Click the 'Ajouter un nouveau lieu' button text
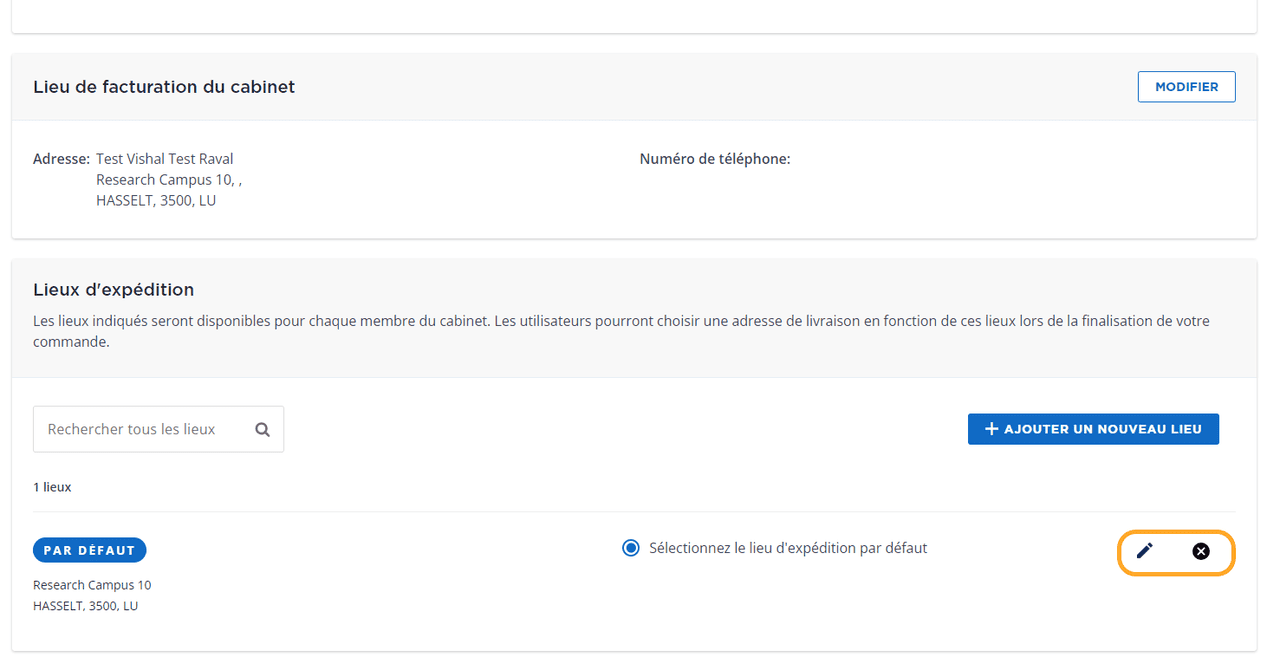The width and height of the screenshot is (1280, 671). (1102, 429)
